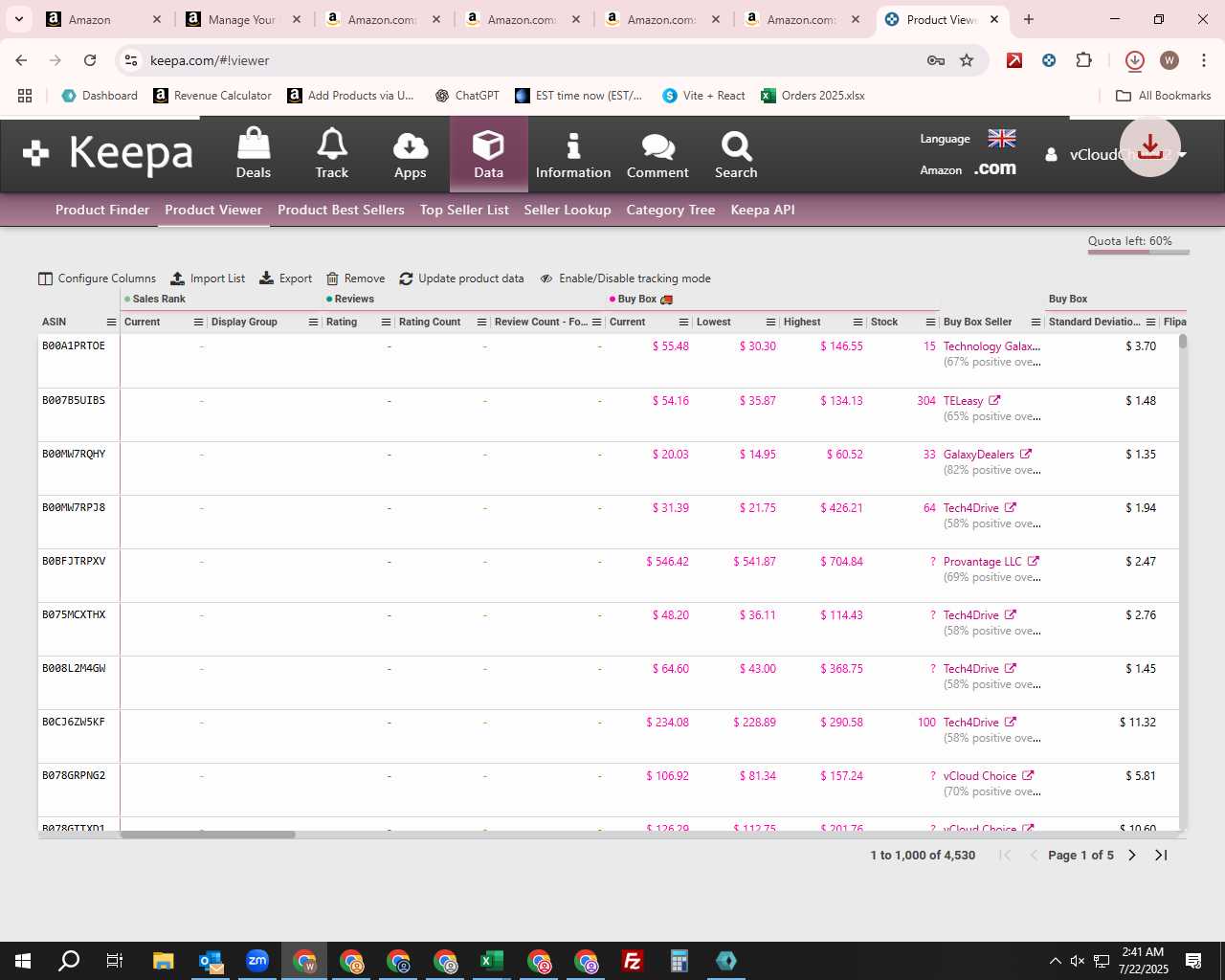
Task: Open the Product Best Sellers tab
Action: pyautogui.click(x=341, y=210)
